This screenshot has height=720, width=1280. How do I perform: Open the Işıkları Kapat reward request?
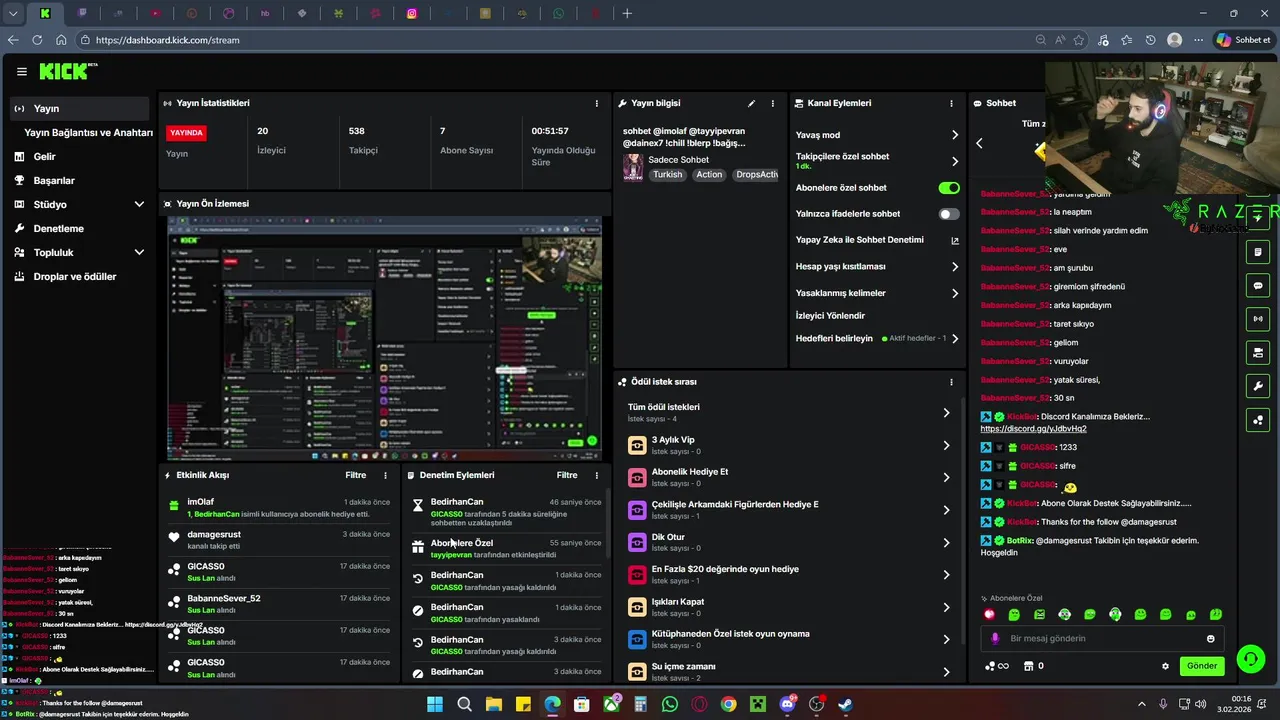(x=787, y=607)
